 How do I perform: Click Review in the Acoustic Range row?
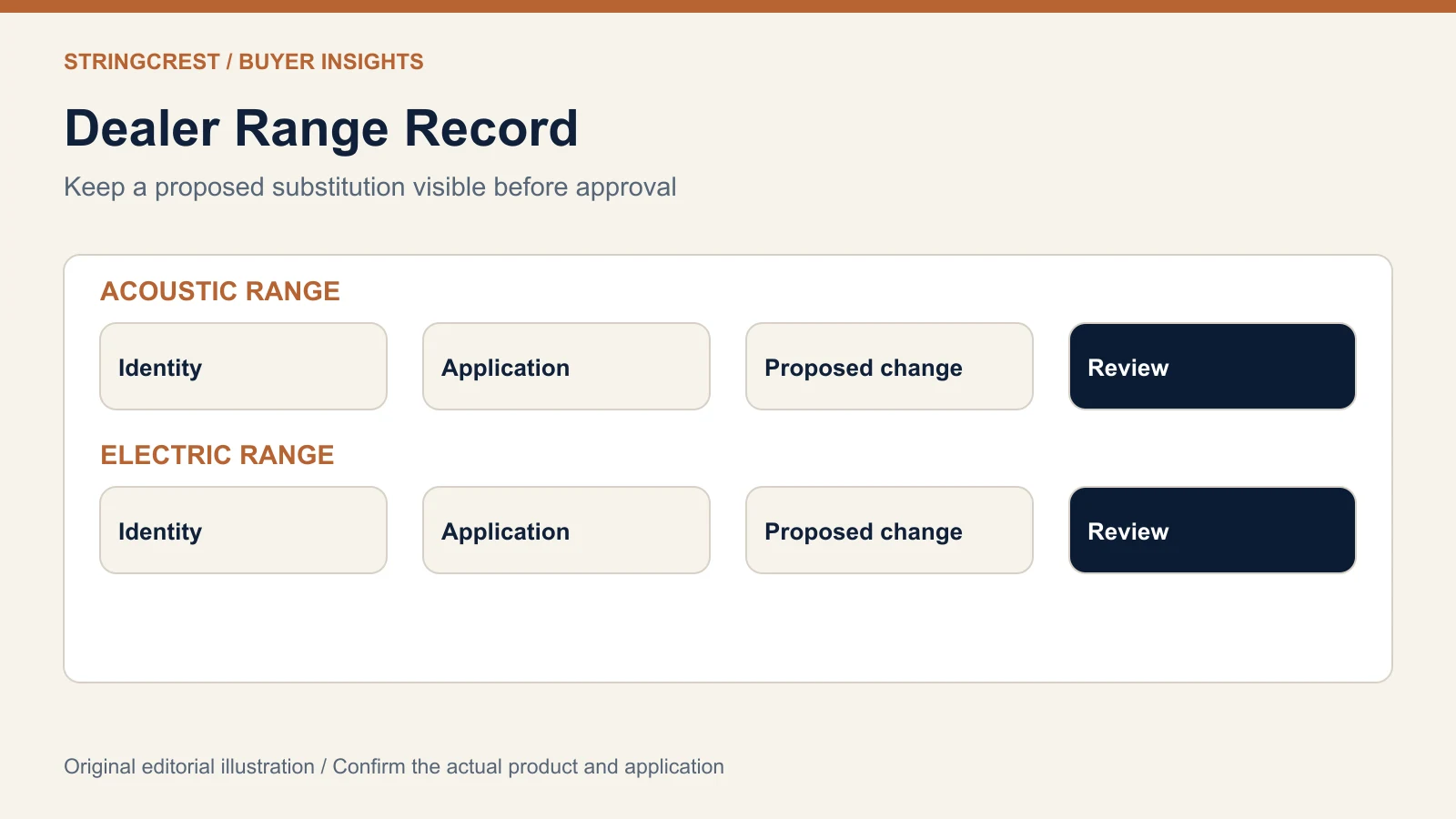pos(1212,367)
